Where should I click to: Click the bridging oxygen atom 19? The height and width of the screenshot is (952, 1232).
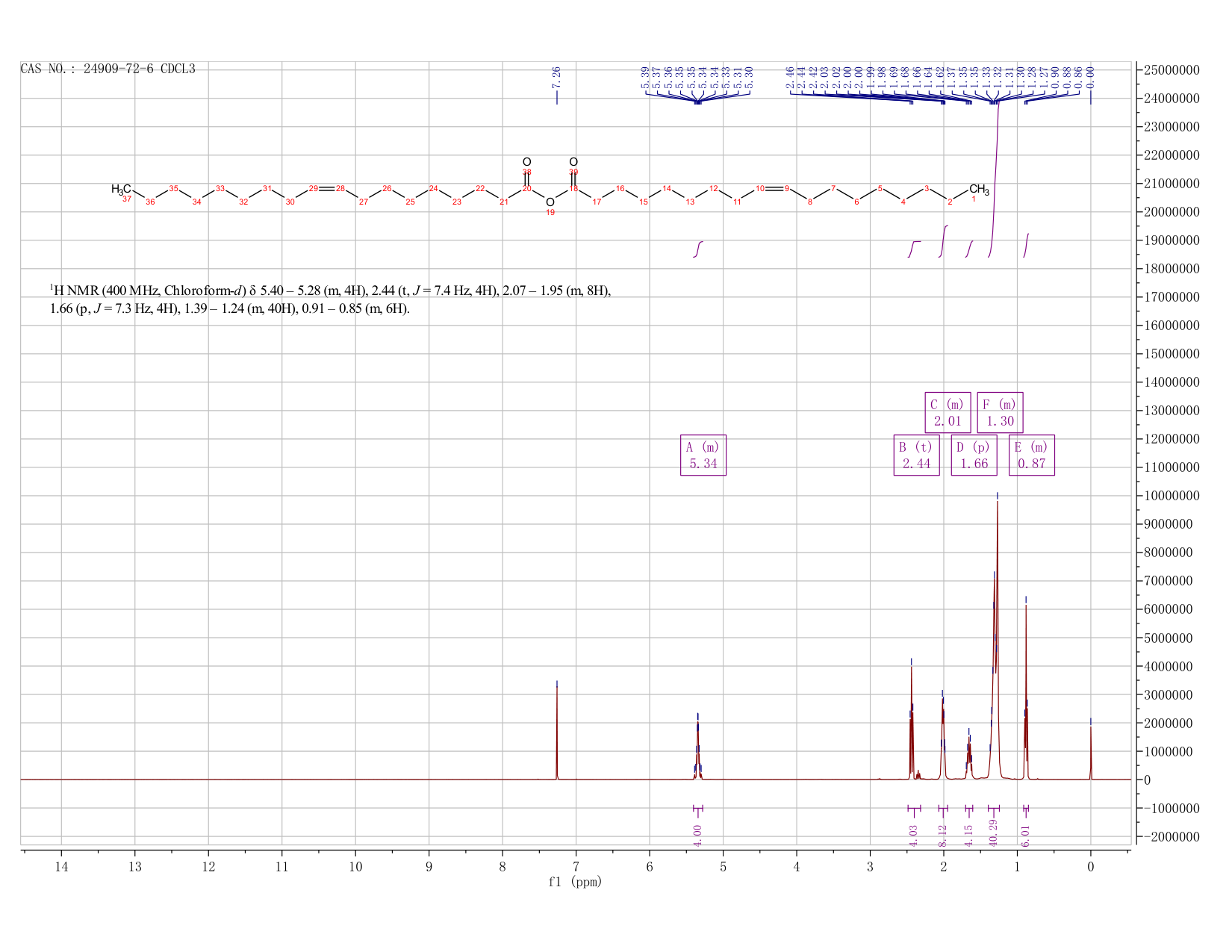[x=550, y=202]
